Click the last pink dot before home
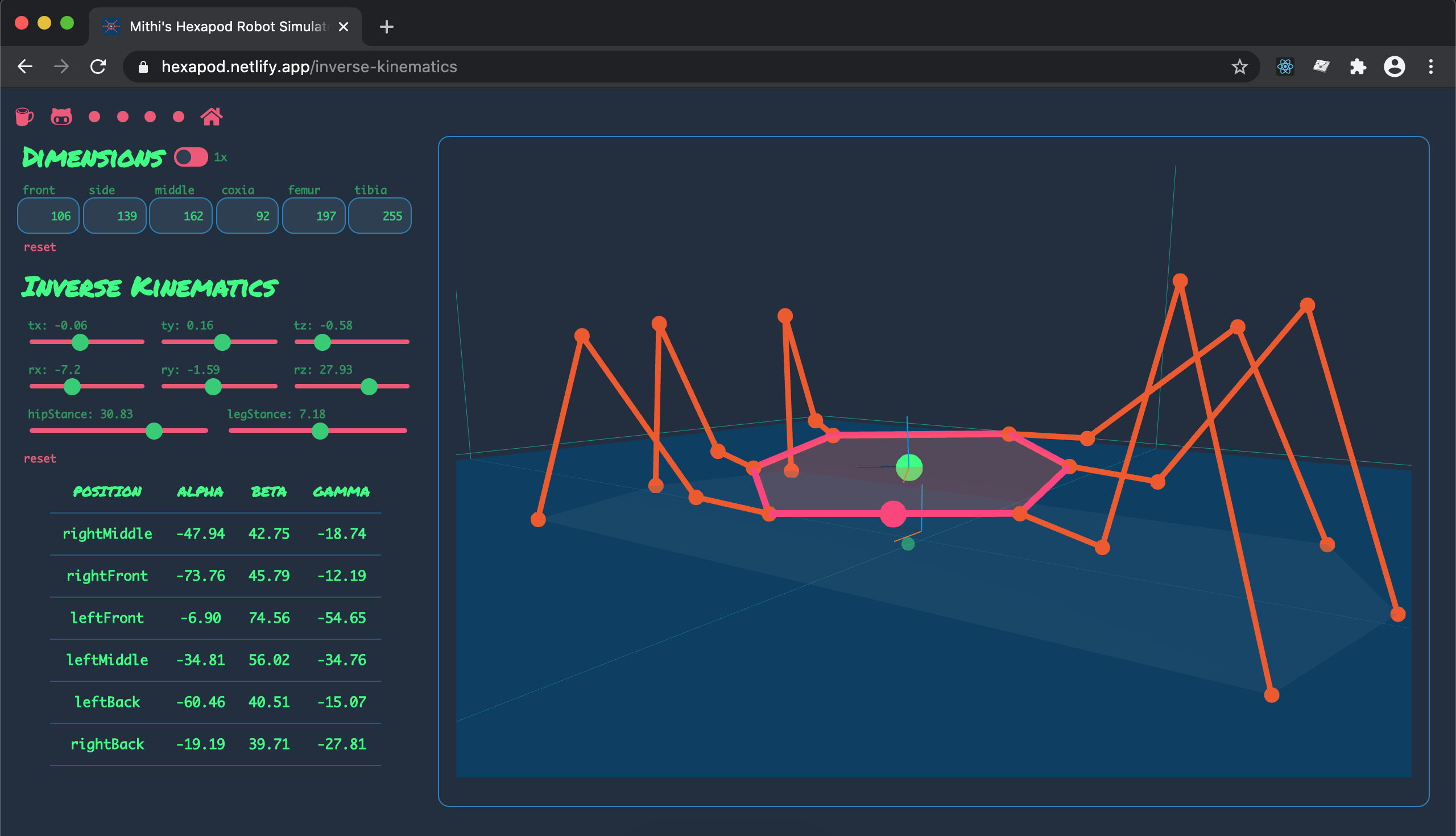The image size is (1456, 836). pos(179,117)
